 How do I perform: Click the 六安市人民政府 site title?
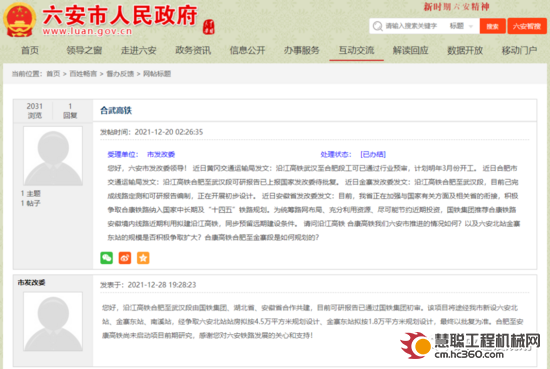click(120, 15)
